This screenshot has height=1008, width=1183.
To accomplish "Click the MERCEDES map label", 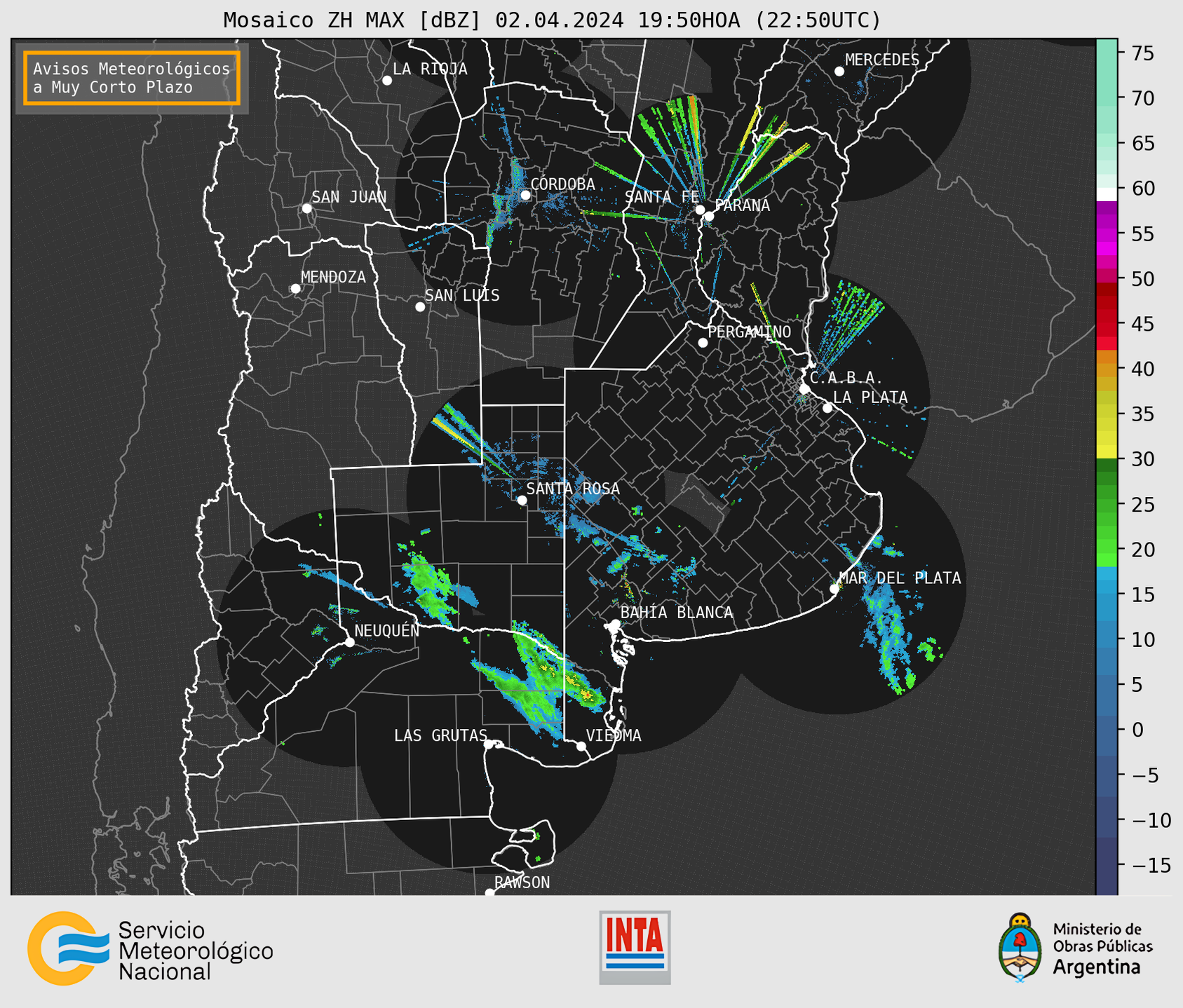I will click(x=882, y=60).
